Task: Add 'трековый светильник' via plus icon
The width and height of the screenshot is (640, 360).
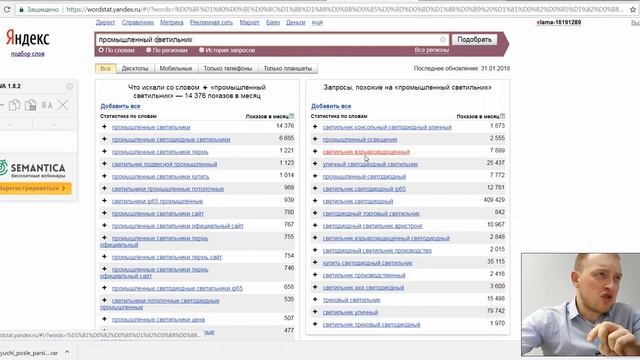Action: click(x=315, y=300)
